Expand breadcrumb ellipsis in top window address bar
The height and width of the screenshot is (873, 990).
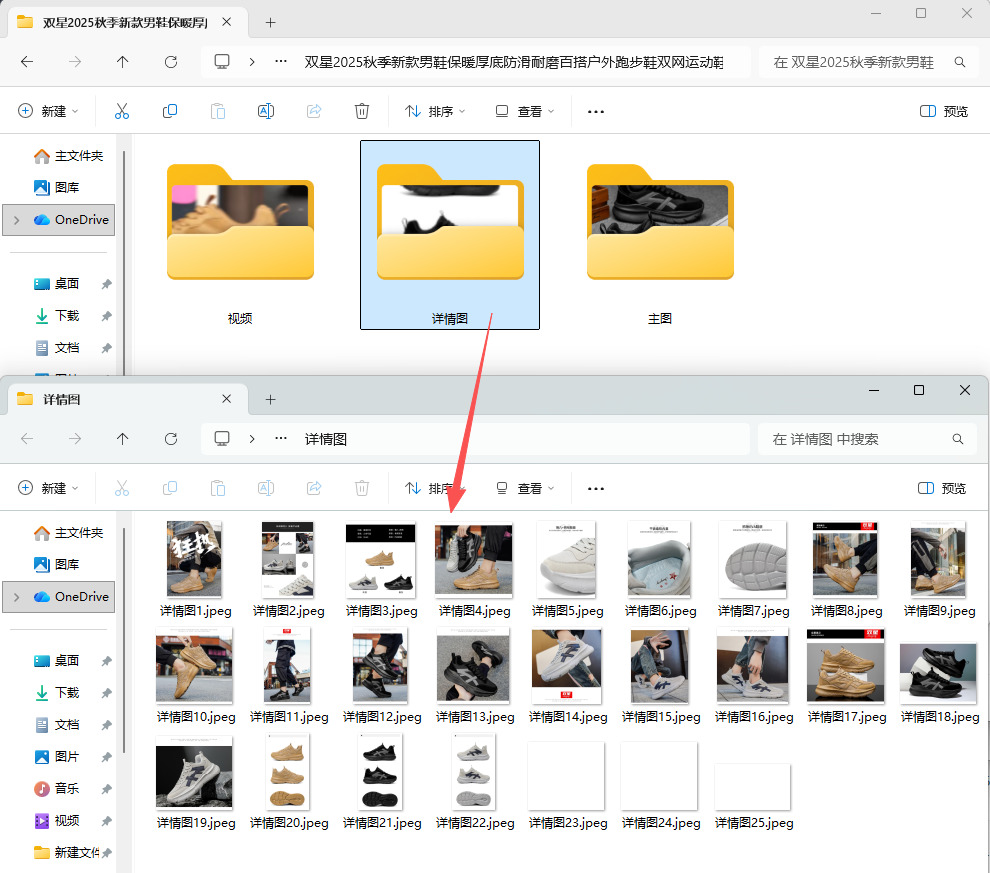(281, 62)
